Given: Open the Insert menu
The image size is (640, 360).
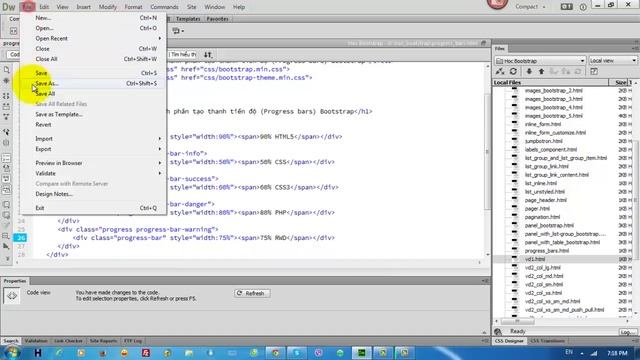Looking at the screenshot, I should (84, 7).
